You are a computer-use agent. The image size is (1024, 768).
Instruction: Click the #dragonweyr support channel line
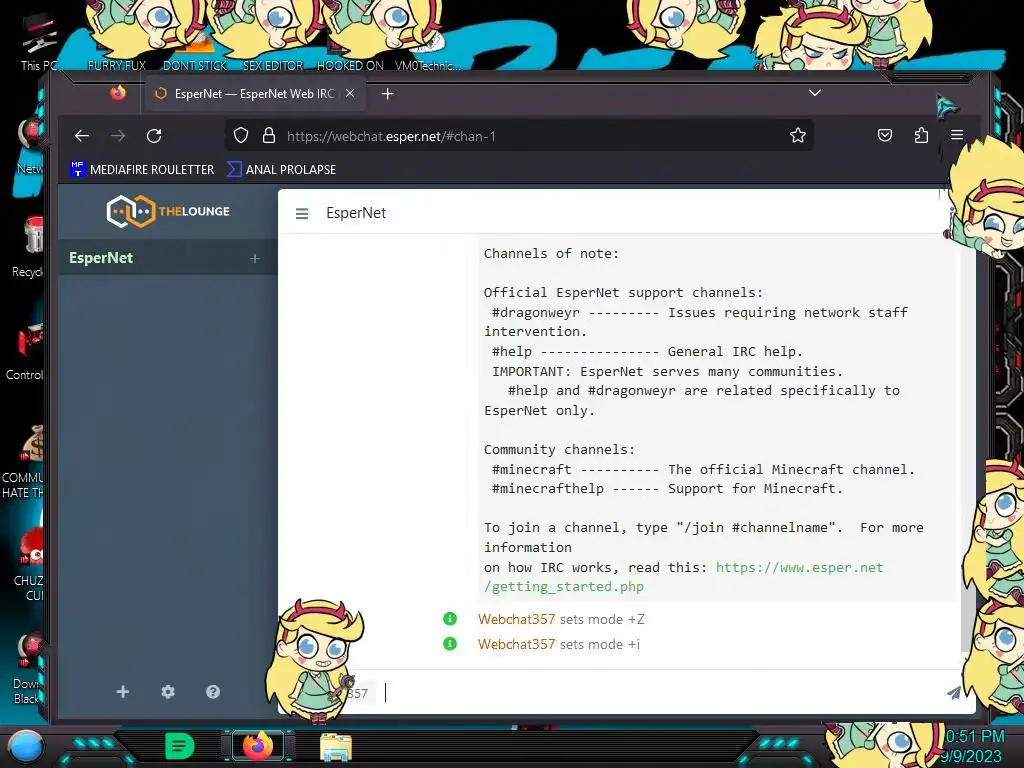(696, 322)
